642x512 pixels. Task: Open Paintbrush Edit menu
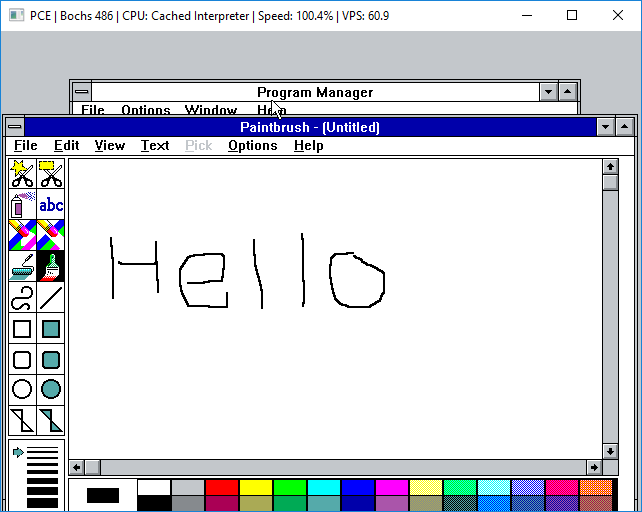pos(66,145)
